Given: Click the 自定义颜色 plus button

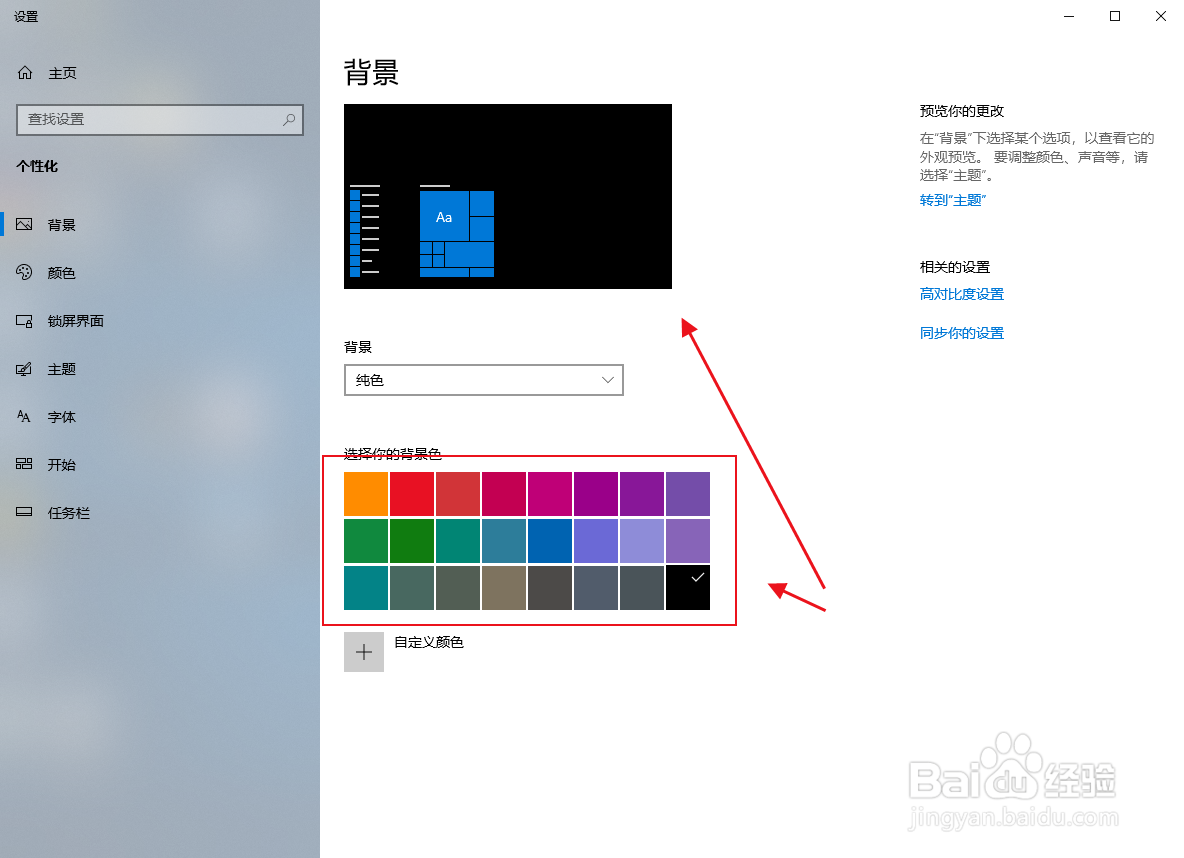Looking at the screenshot, I should [x=364, y=651].
